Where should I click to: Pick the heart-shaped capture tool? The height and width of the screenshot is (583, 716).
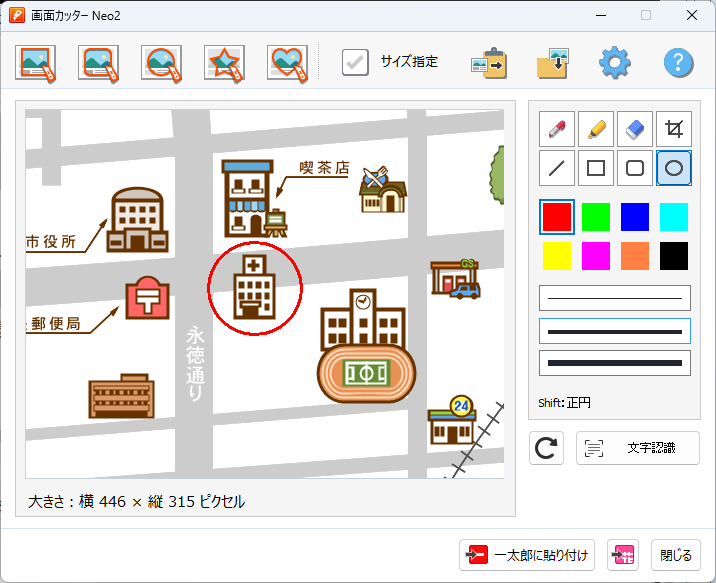pos(287,63)
